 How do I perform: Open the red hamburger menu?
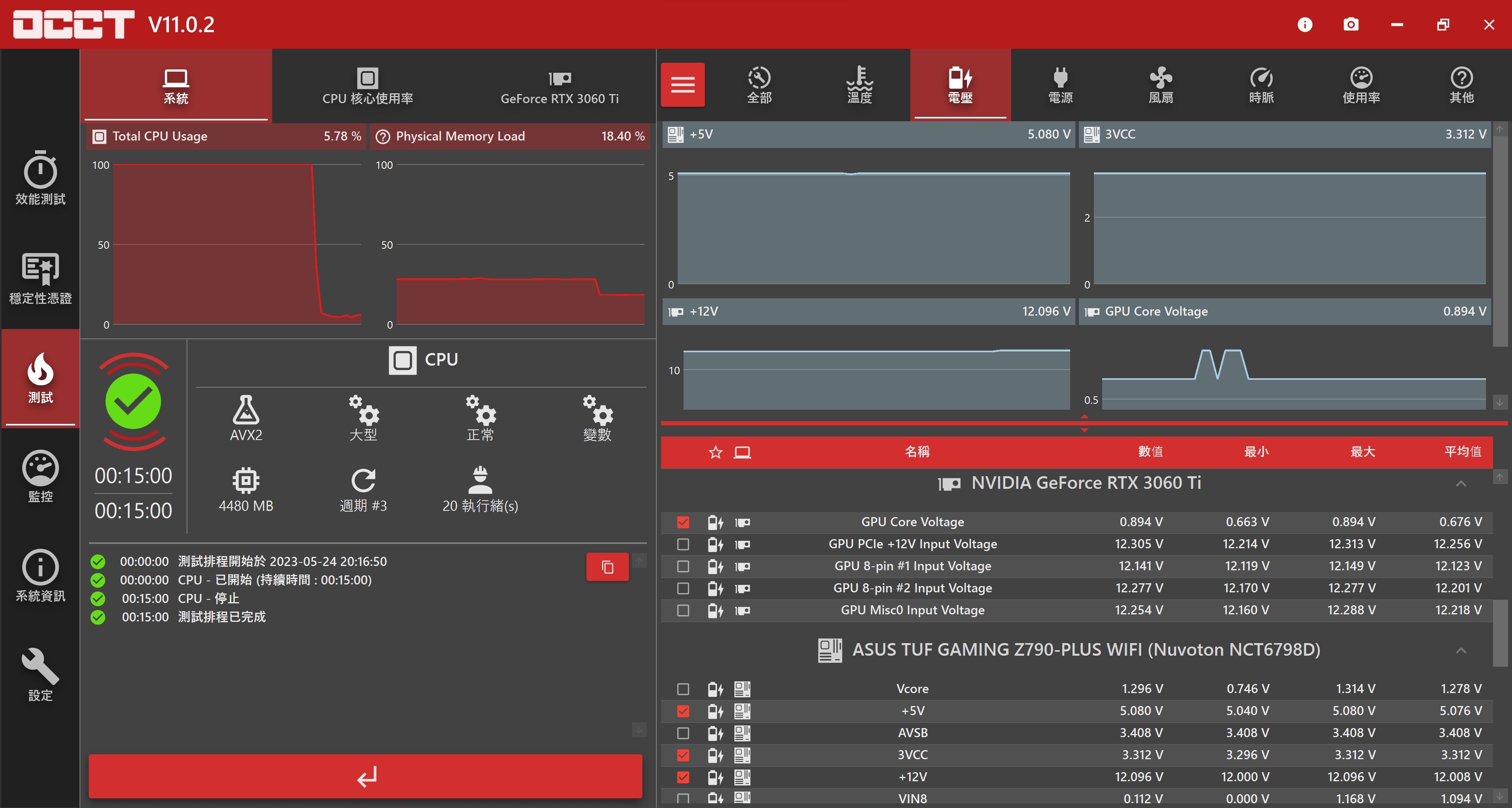coord(683,85)
